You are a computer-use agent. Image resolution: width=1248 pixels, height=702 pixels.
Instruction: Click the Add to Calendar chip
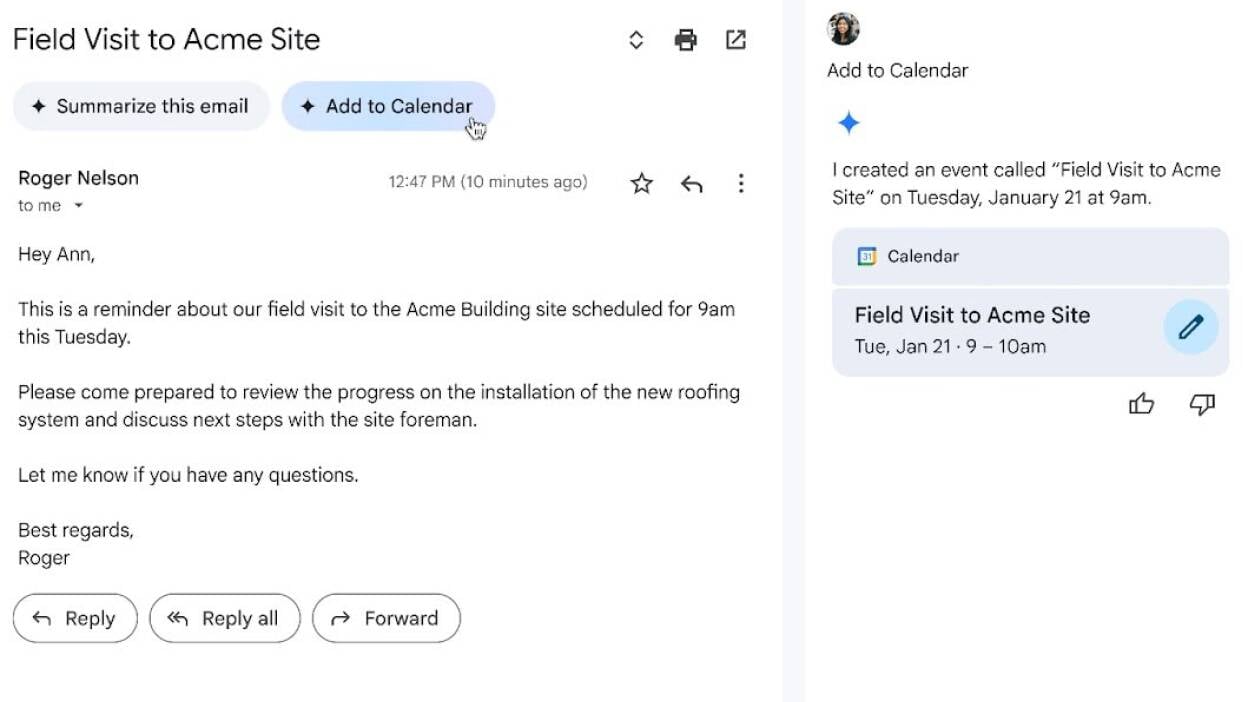pyautogui.click(x=388, y=106)
